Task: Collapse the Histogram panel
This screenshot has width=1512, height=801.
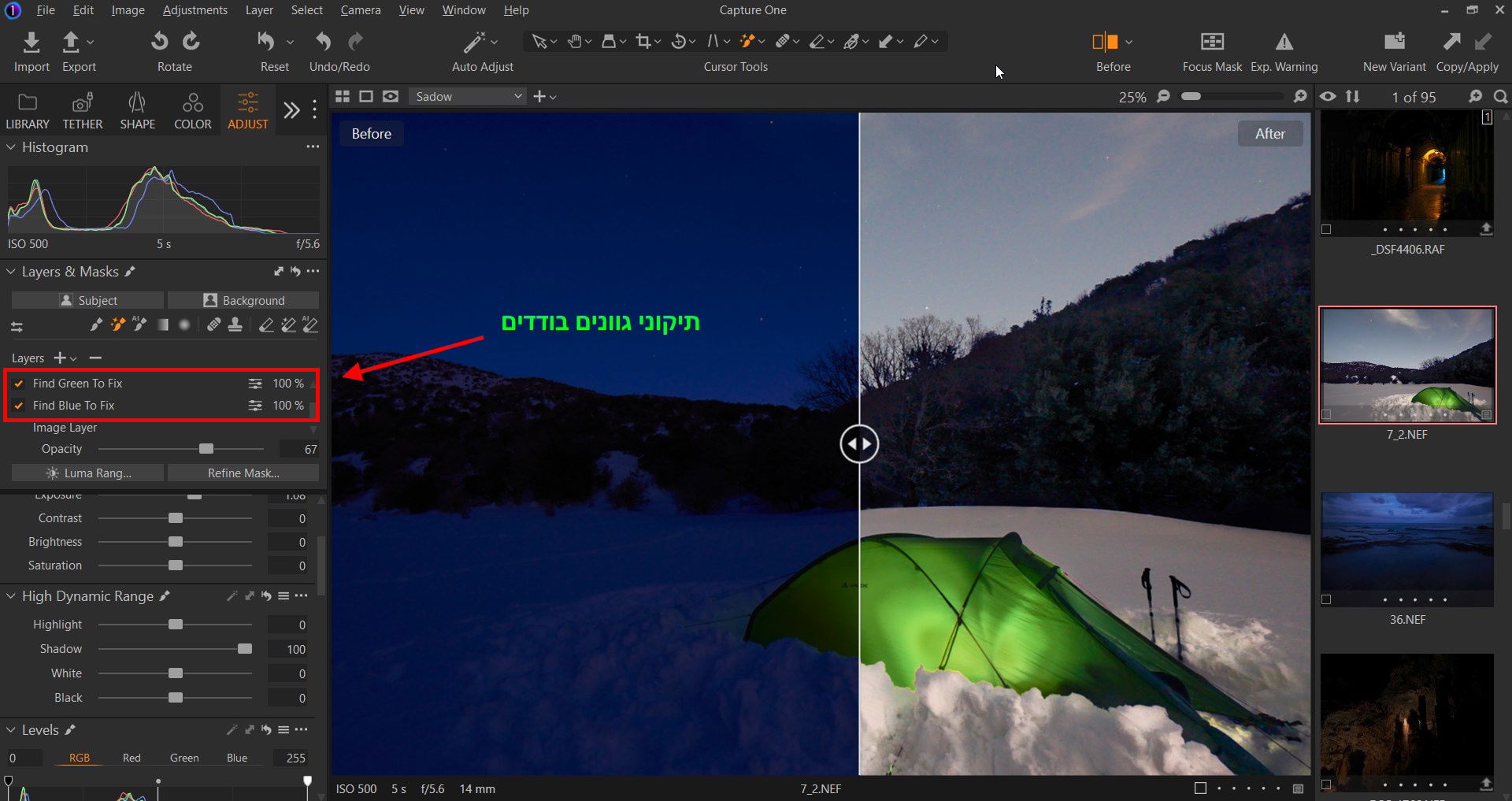Action: click(x=11, y=147)
